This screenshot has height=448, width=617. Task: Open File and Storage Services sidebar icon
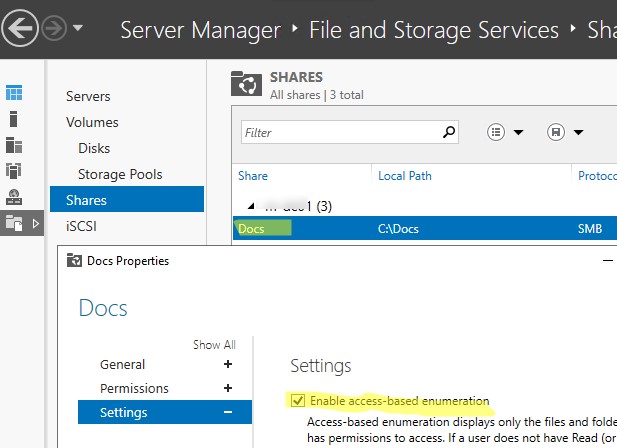pos(14,223)
